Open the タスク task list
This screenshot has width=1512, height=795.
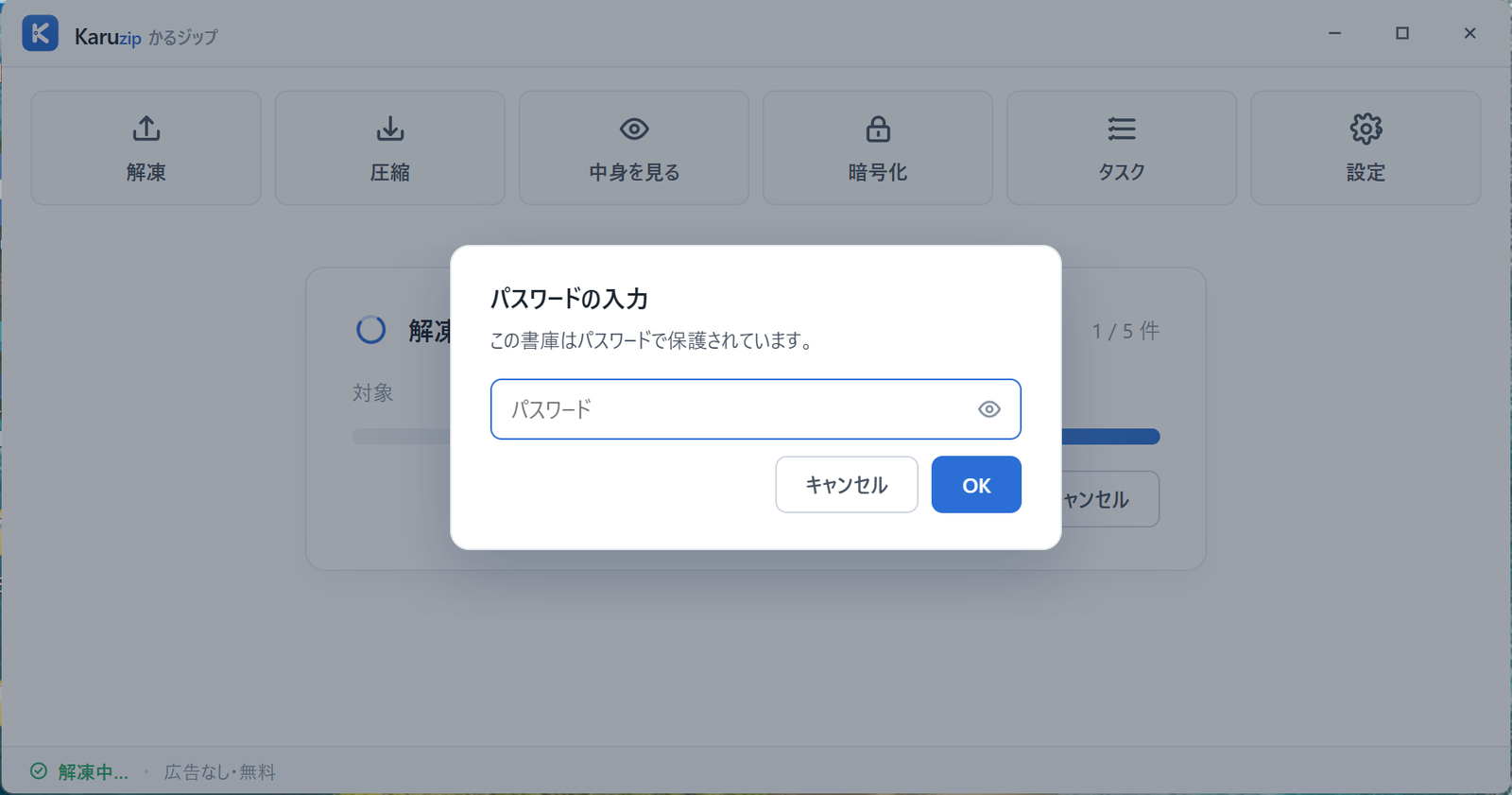click(1121, 147)
